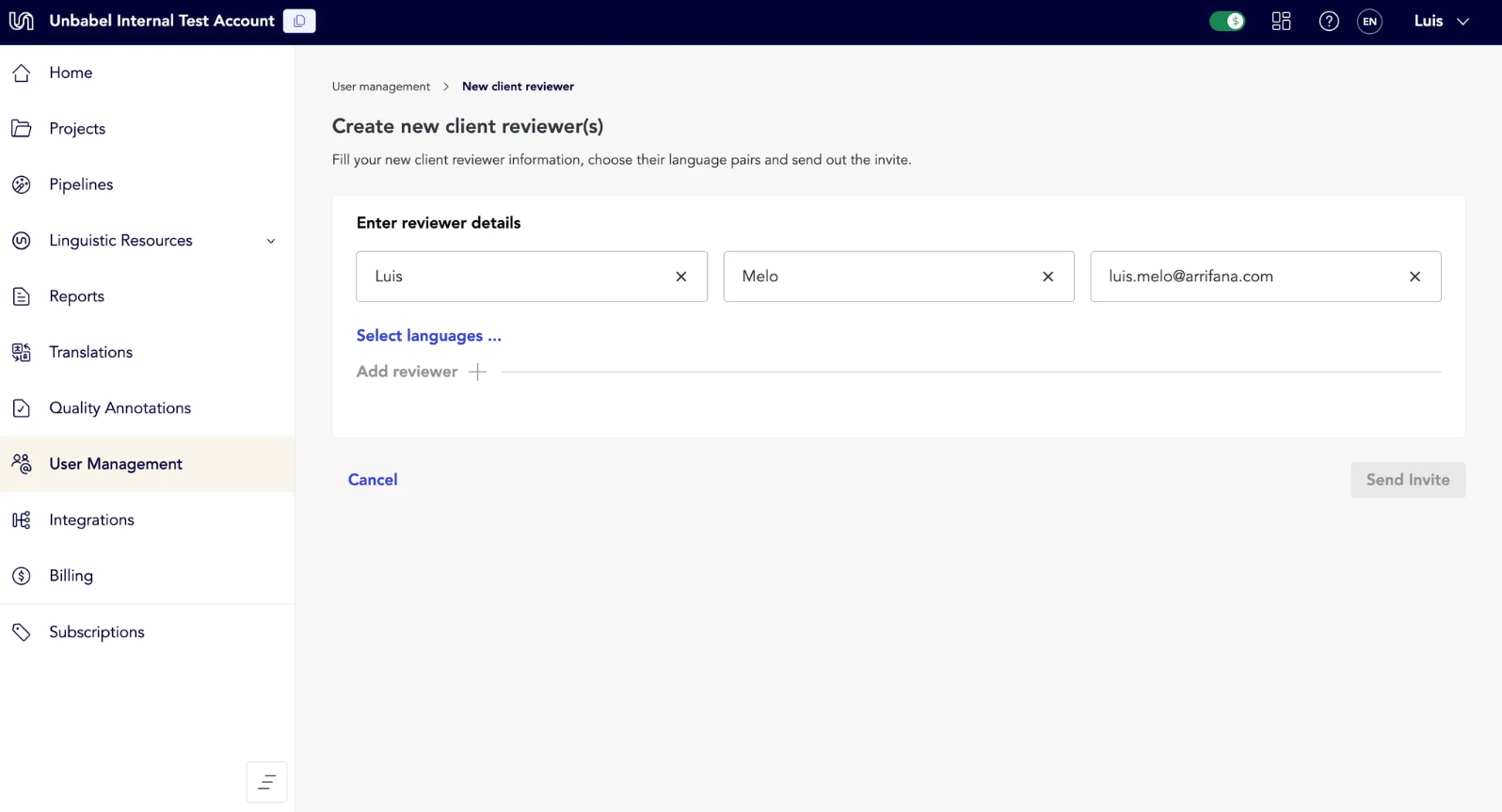
Task: Click the Linguistic Resources icon
Action: tap(22, 241)
